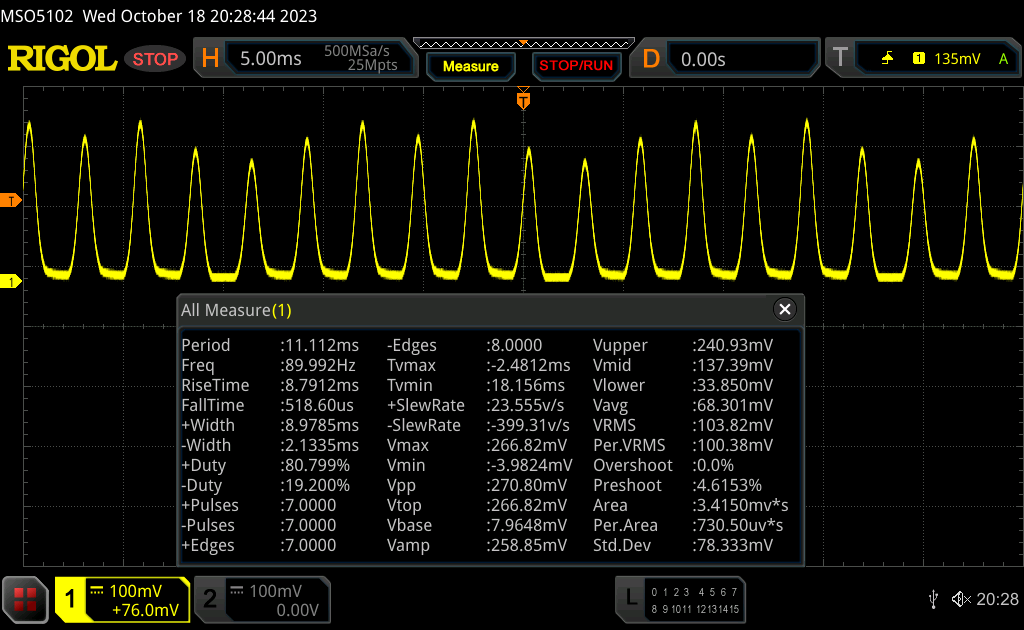Toggle acquisition with the STOP/RUN button
The width and height of the screenshot is (1024, 630).
point(575,66)
